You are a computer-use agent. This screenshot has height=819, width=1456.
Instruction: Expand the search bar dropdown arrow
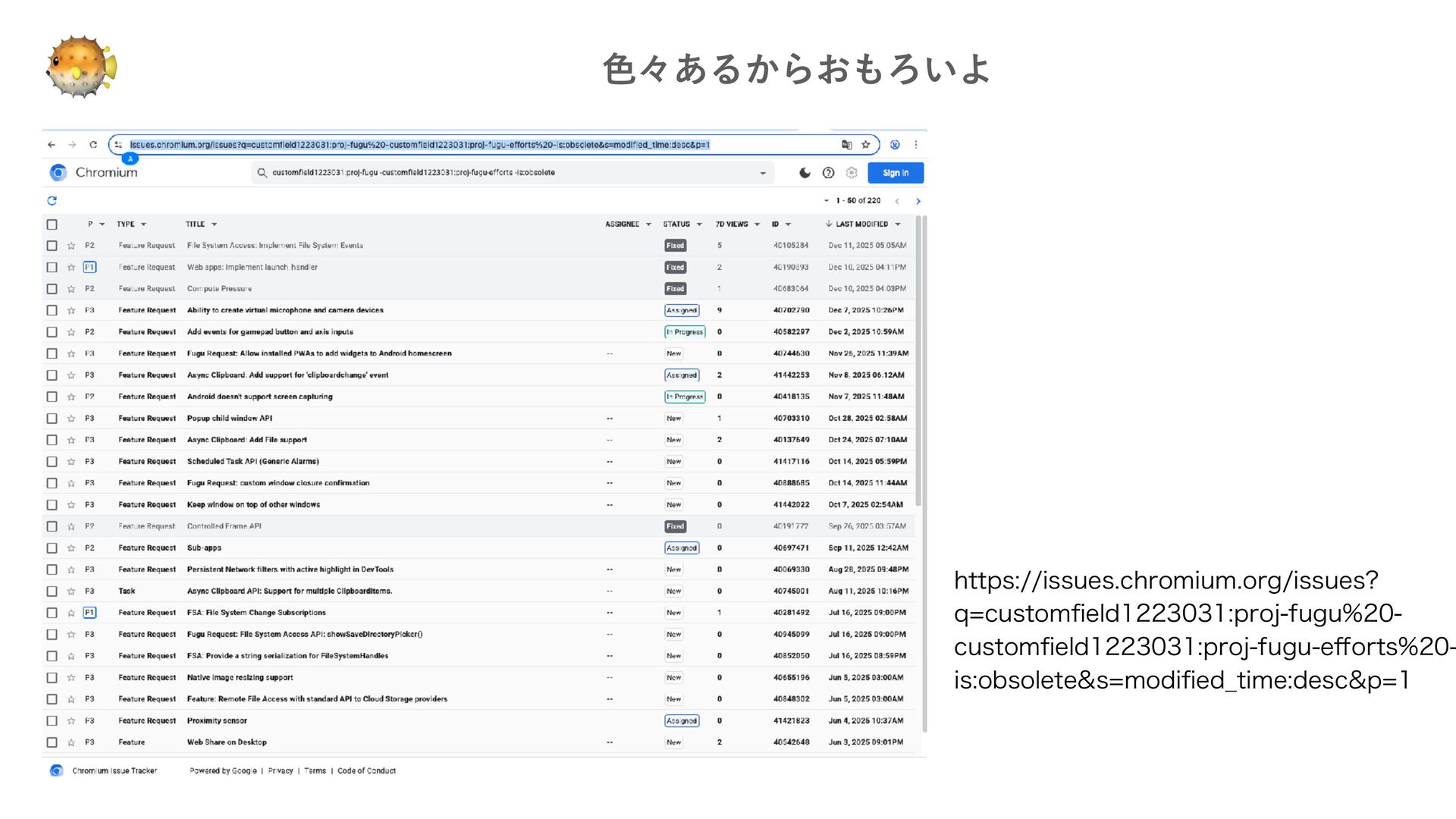pyautogui.click(x=763, y=174)
